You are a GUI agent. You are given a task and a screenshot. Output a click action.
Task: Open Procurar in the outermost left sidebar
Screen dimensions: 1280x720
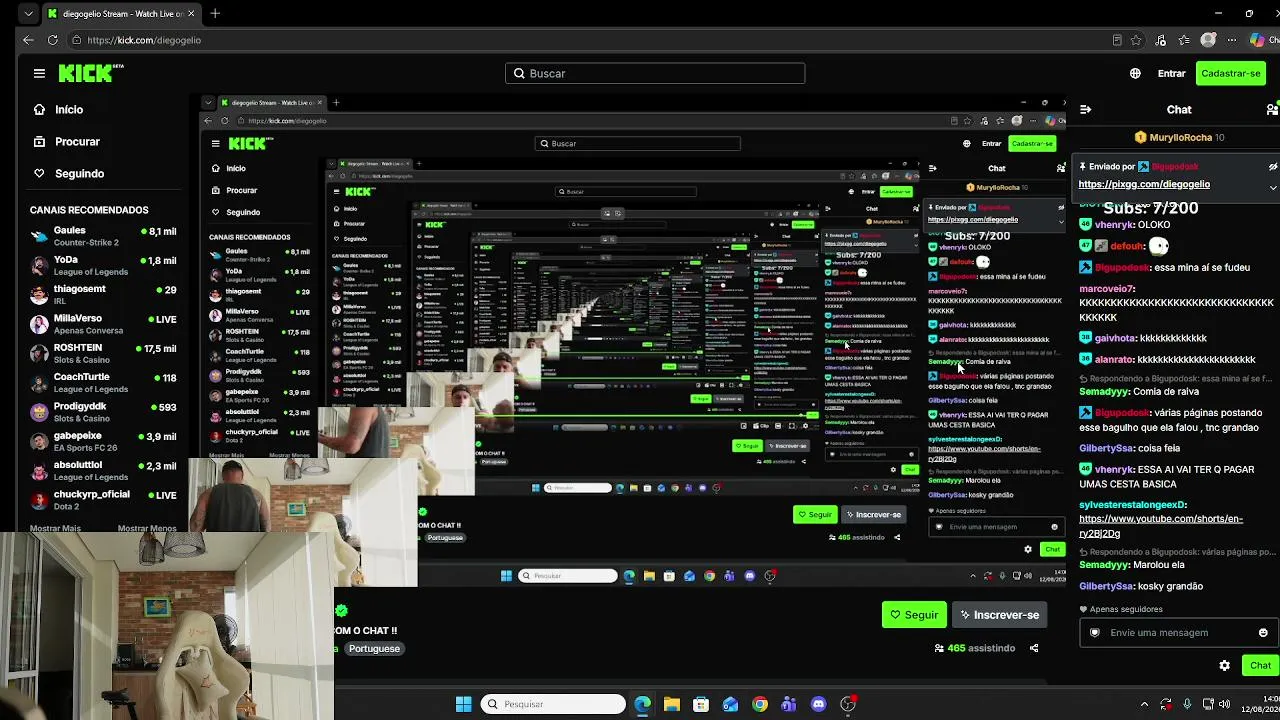[x=77, y=142]
